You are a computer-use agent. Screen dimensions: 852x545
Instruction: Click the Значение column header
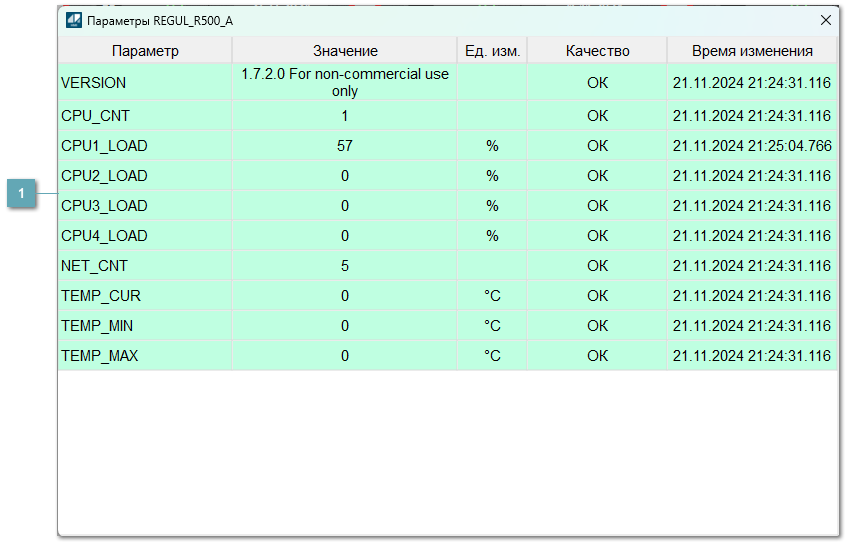click(x=344, y=51)
